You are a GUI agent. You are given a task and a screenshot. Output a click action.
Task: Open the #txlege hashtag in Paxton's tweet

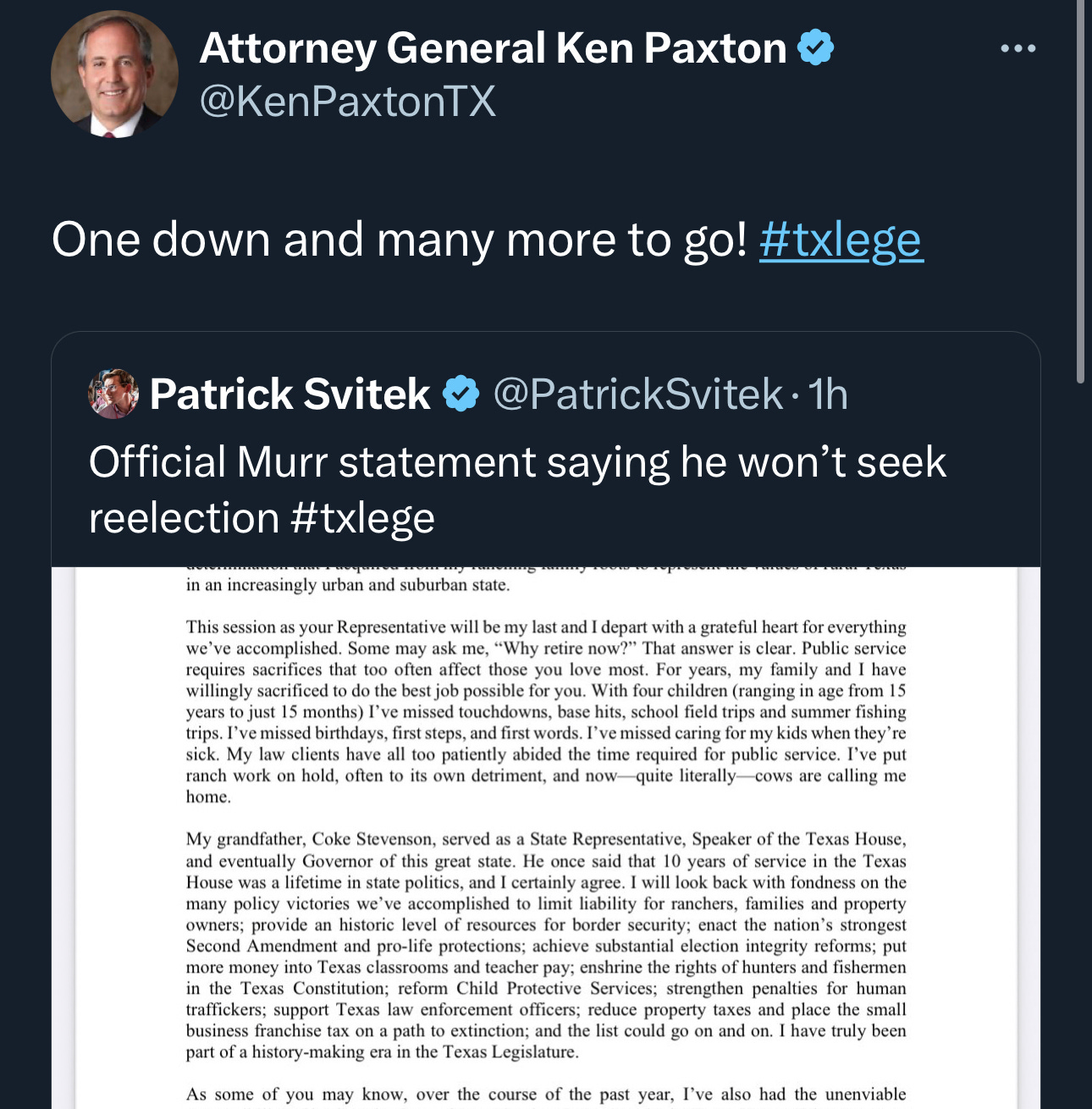(841, 240)
